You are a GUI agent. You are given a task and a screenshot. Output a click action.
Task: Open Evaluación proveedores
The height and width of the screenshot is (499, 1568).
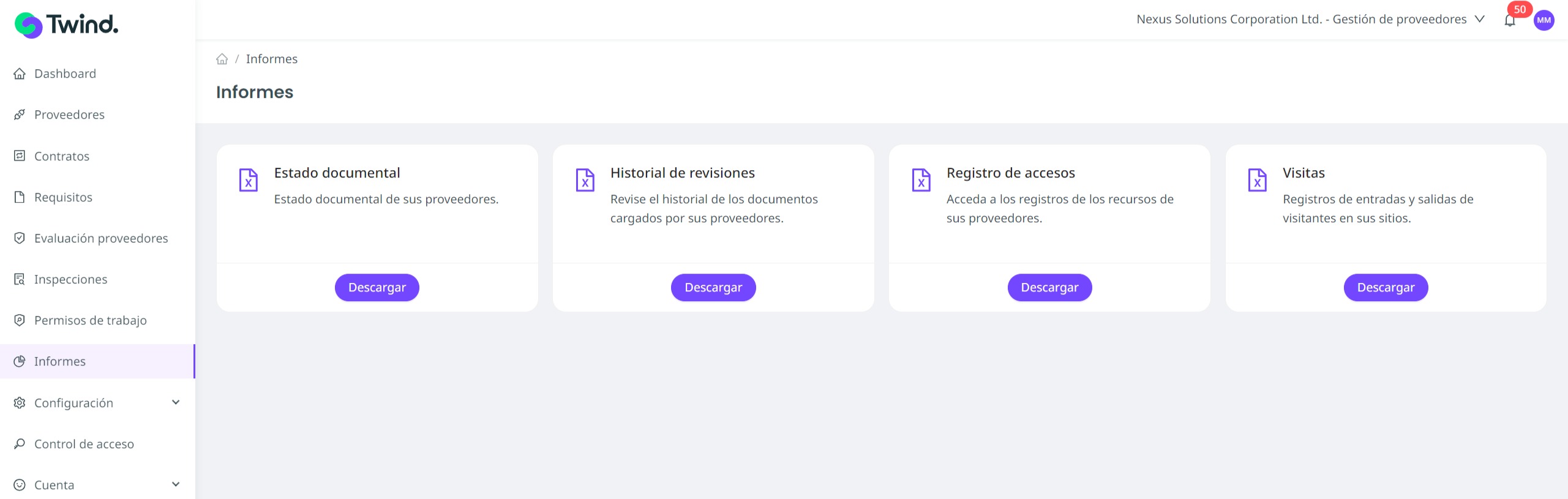(x=97, y=238)
